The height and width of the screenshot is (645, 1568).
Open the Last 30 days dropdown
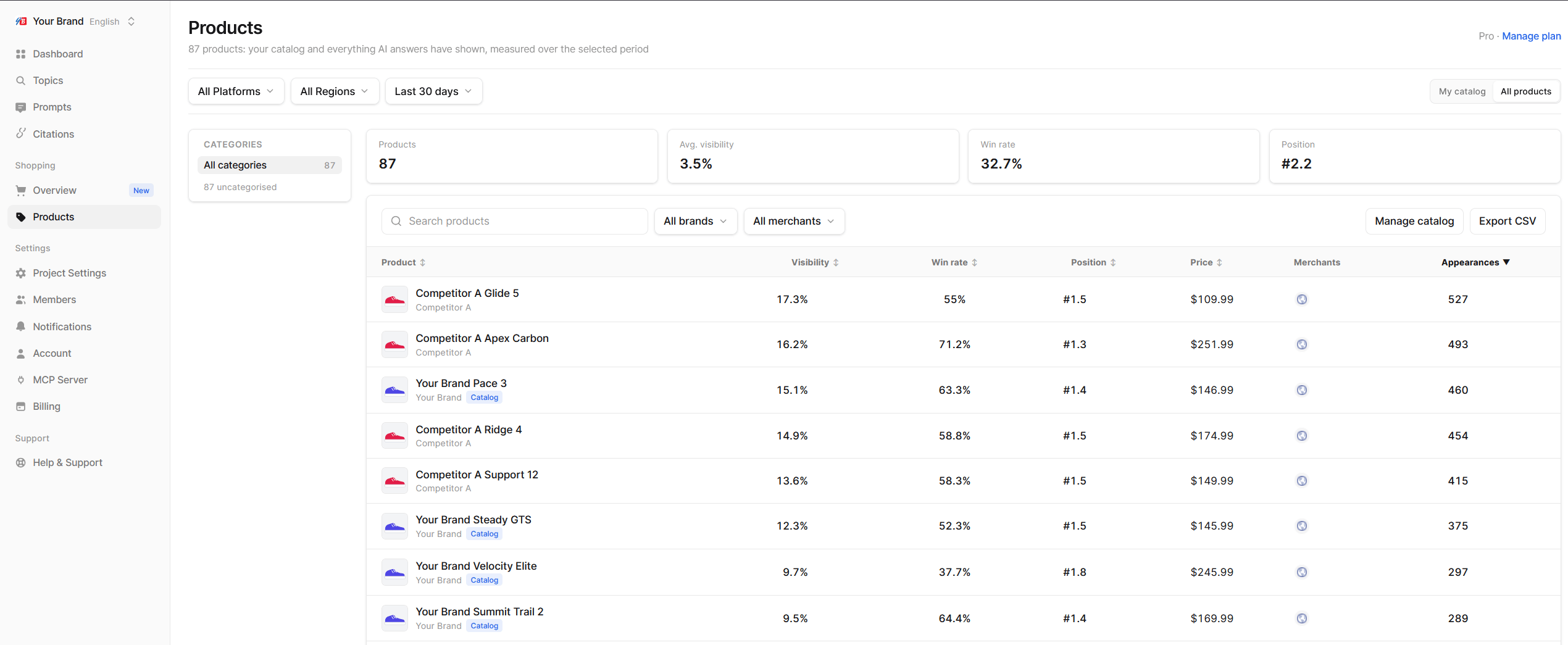click(x=433, y=91)
